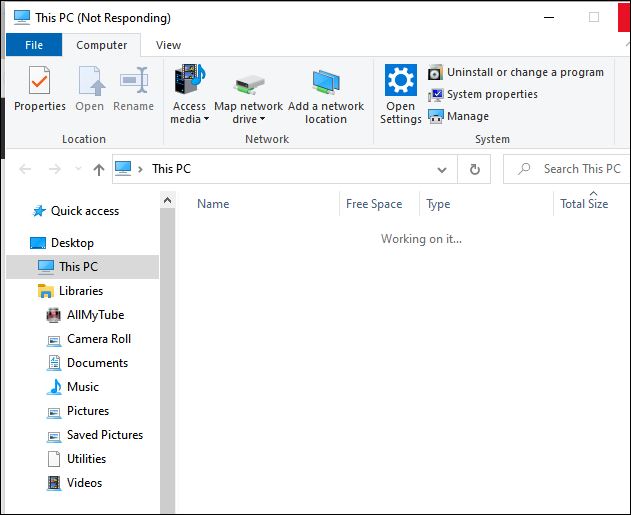The image size is (631, 515).
Task: Click the navigation pane scrollbar track
Action: tap(167, 362)
